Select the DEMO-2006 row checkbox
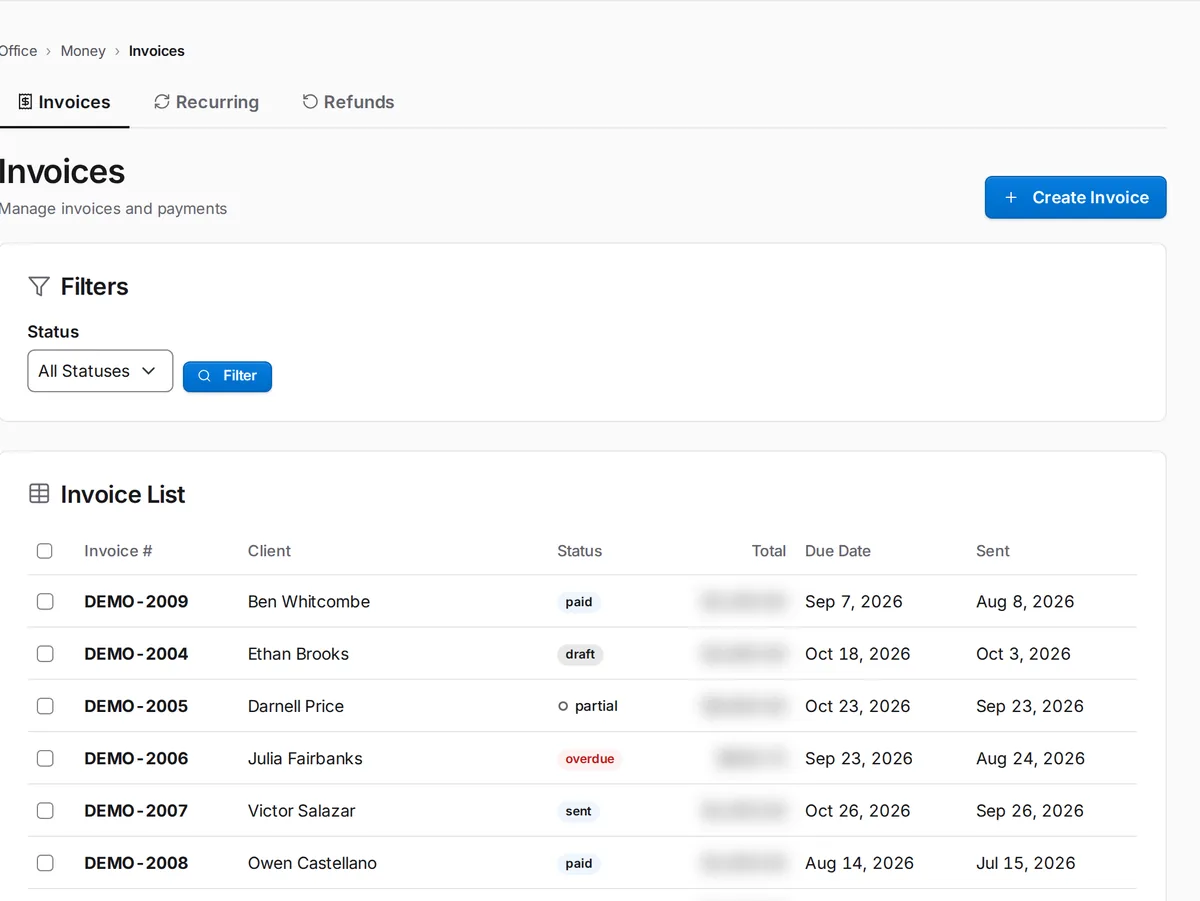This screenshot has width=1200, height=901. pyautogui.click(x=45, y=759)
